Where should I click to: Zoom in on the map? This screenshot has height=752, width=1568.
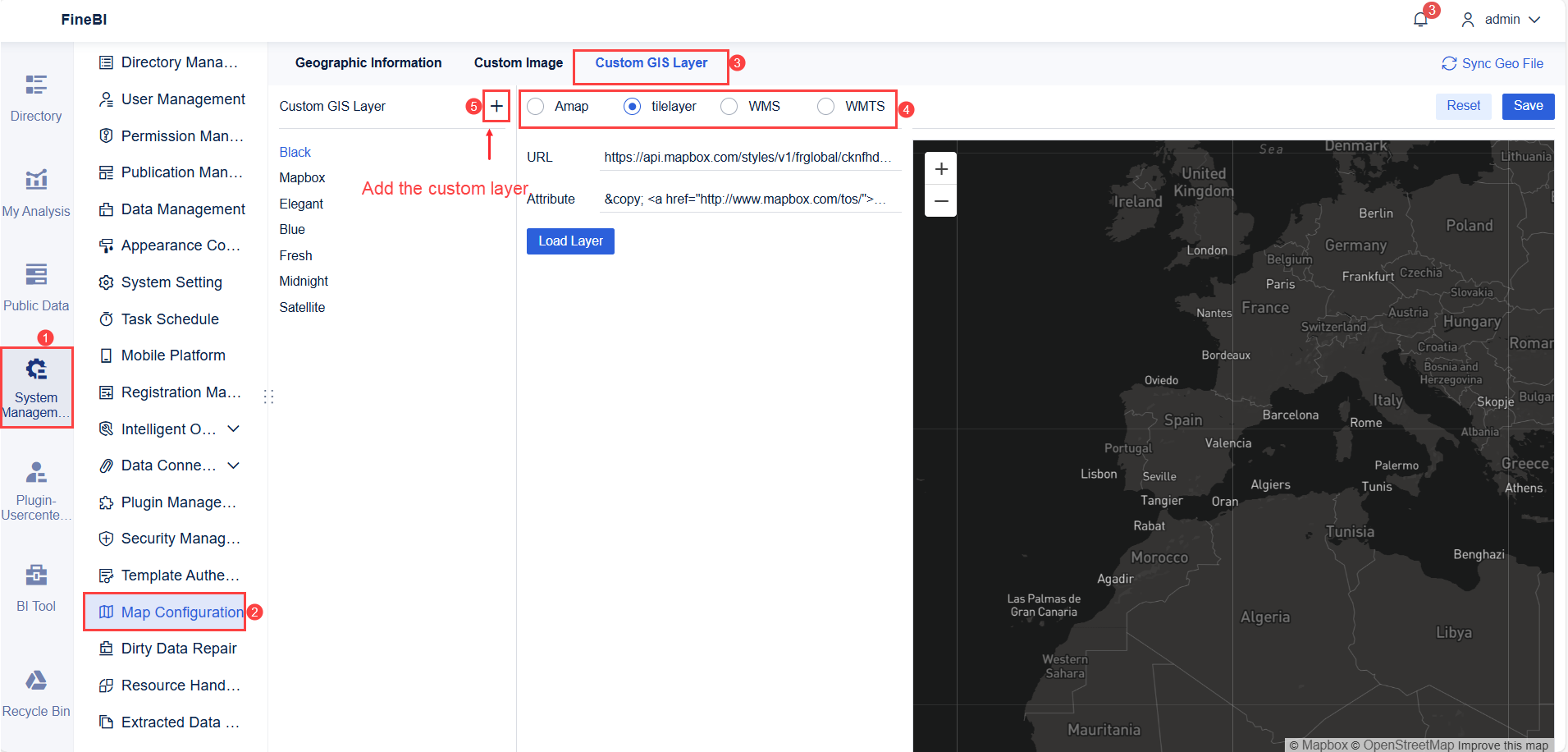tap(941, 169)
